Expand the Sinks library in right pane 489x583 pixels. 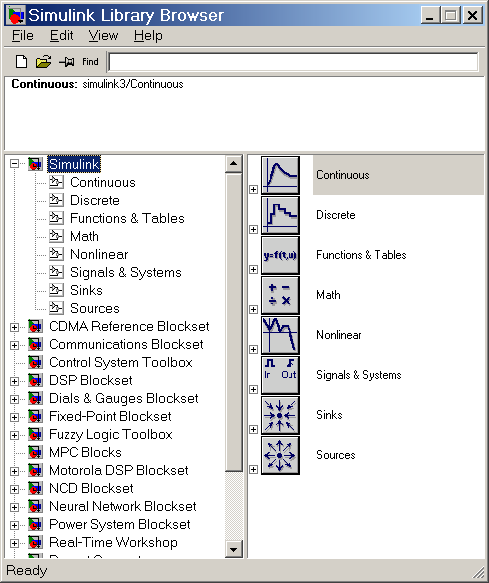[x=254, y=429]
